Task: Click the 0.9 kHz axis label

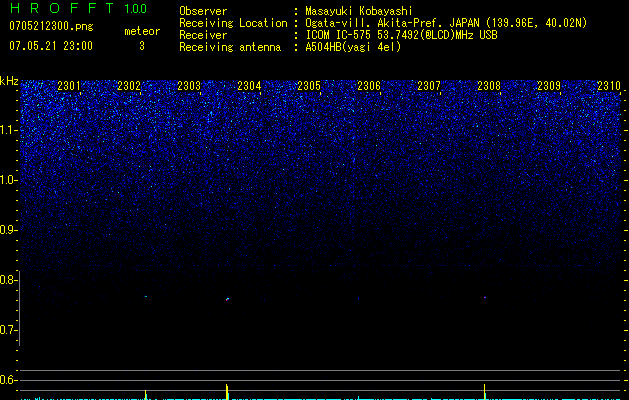Action: pyautogui.click(x=9, y=230)
